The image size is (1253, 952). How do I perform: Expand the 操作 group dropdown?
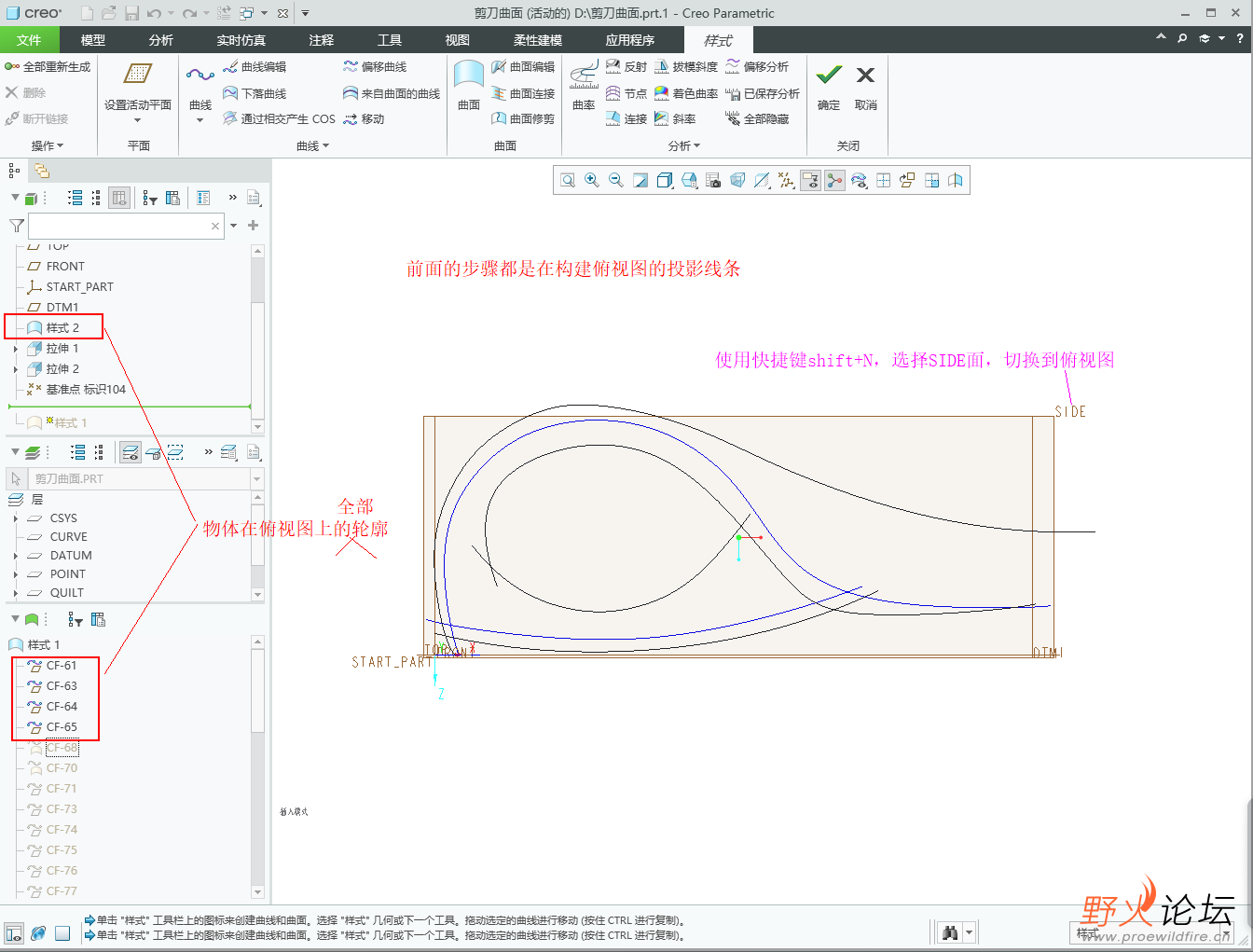[48, 146]
